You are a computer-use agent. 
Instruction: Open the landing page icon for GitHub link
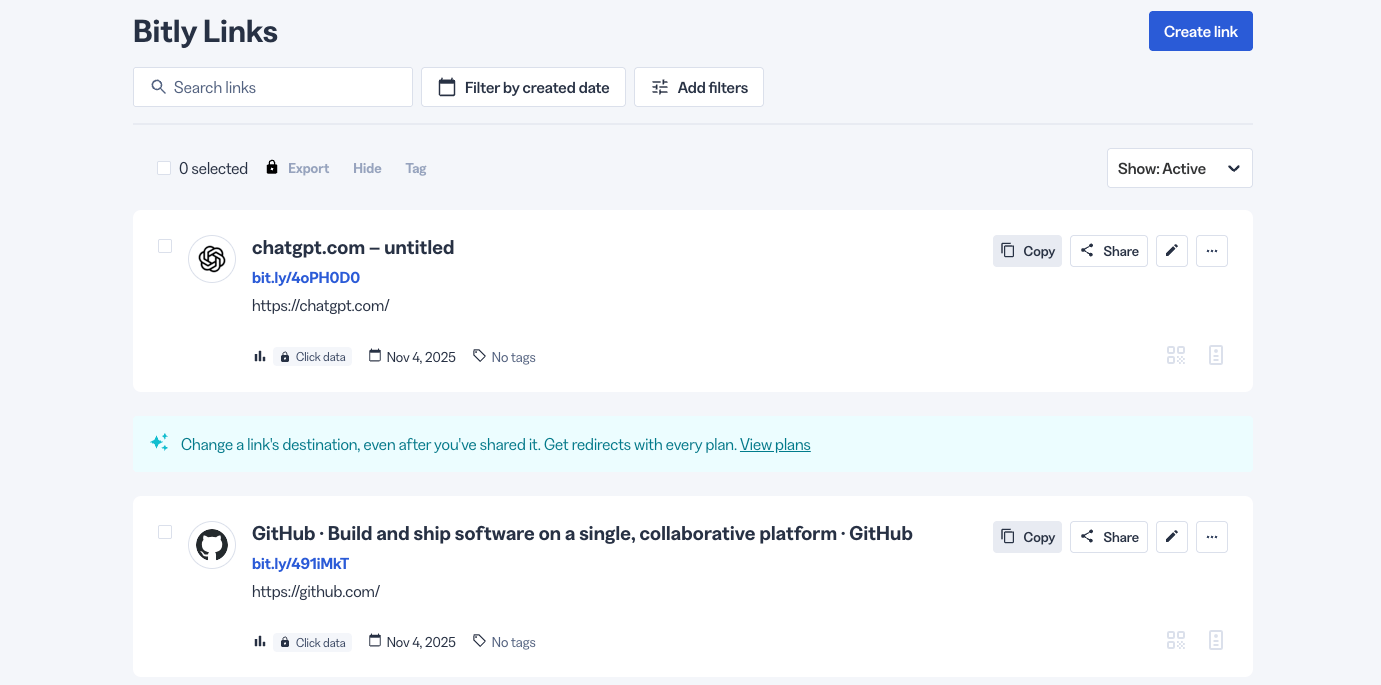[x=1216, y=639]
